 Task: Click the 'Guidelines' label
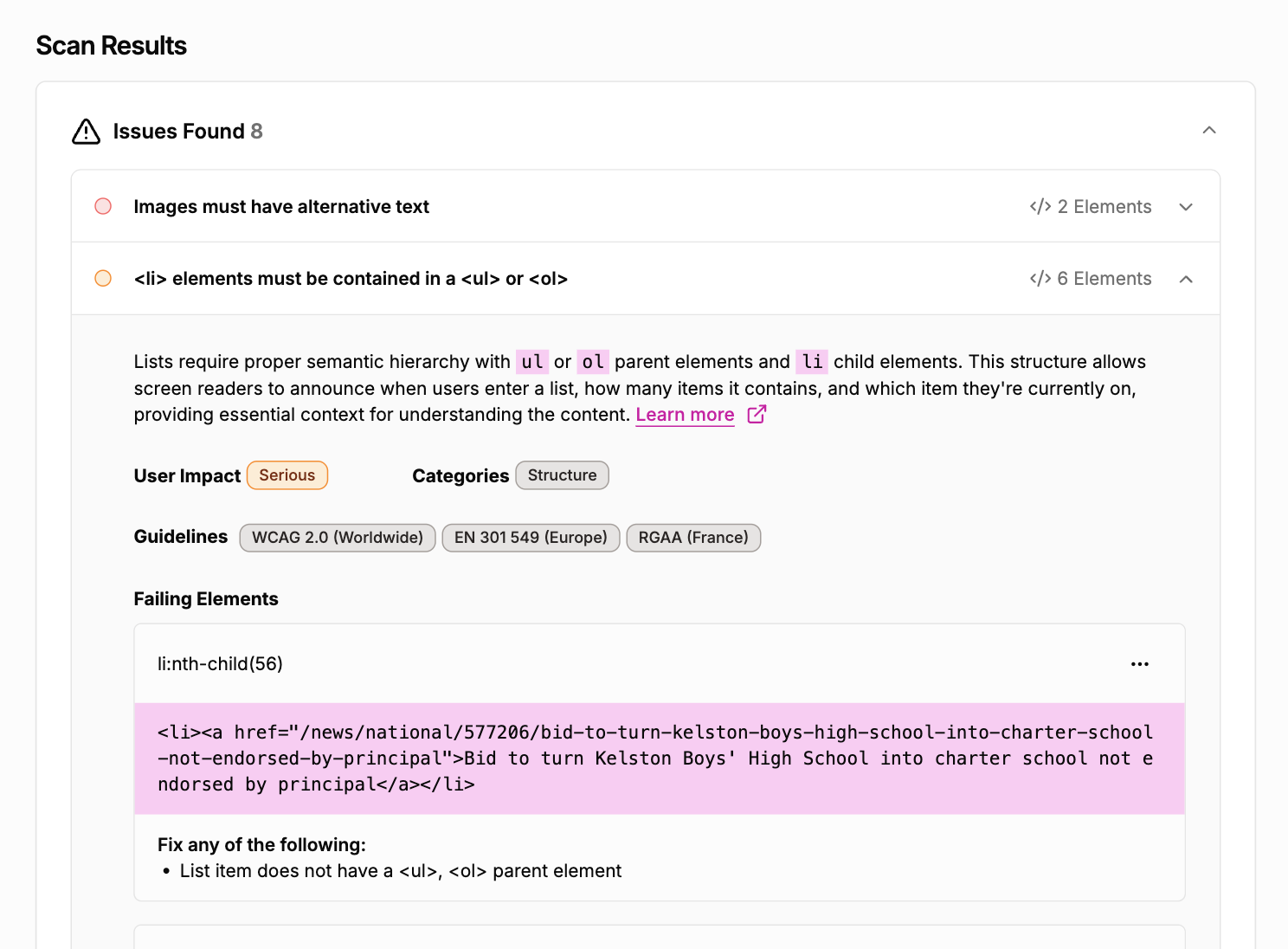click(181, 537)
